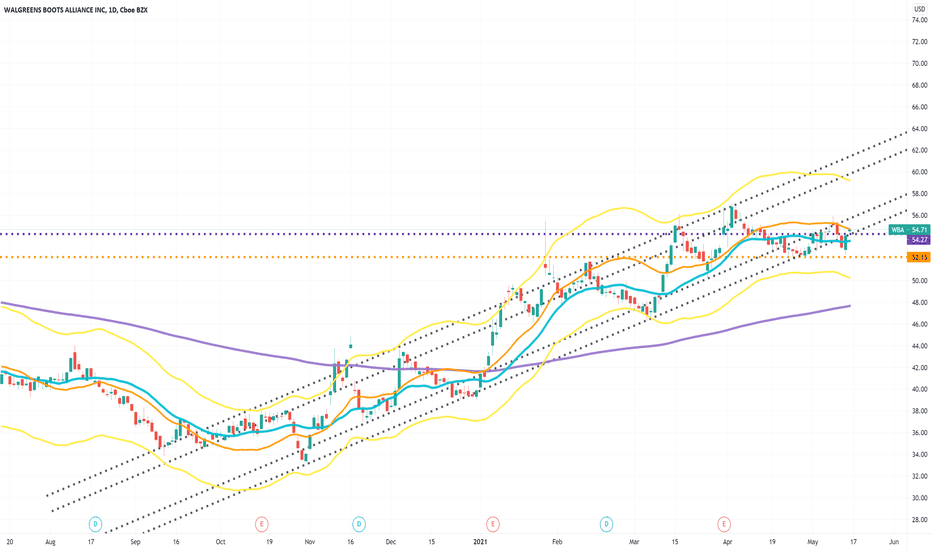
Task: Click the orange 52.15 price level tag
Action: (x=918, y=257)
